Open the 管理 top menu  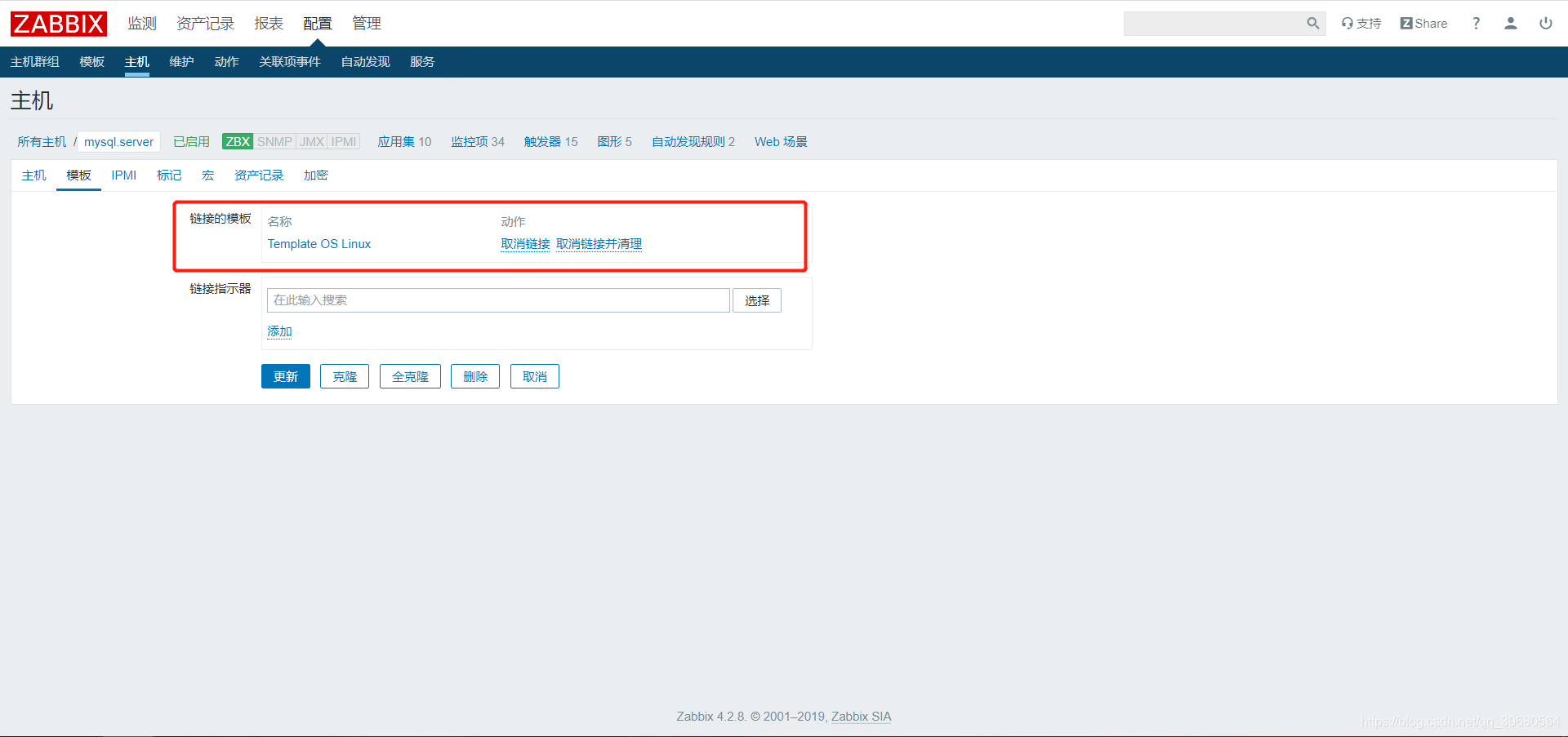367,24
